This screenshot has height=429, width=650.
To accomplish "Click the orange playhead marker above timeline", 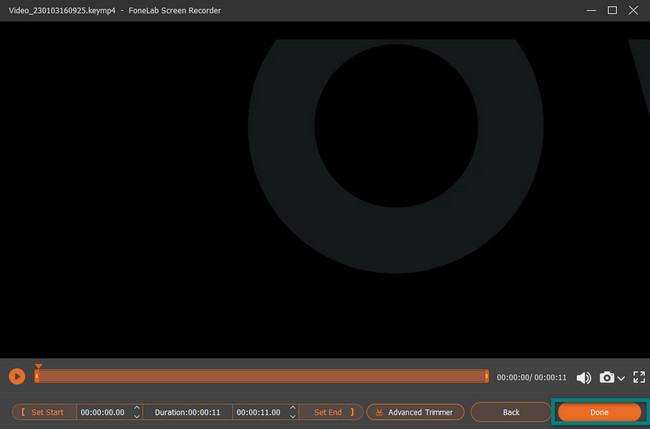I will [x=38, y=366].
